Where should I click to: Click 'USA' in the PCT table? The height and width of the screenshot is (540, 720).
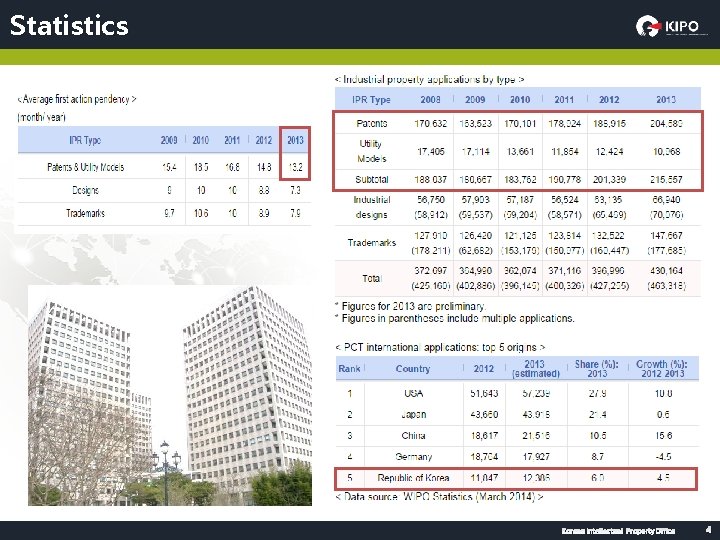point(413,394)
